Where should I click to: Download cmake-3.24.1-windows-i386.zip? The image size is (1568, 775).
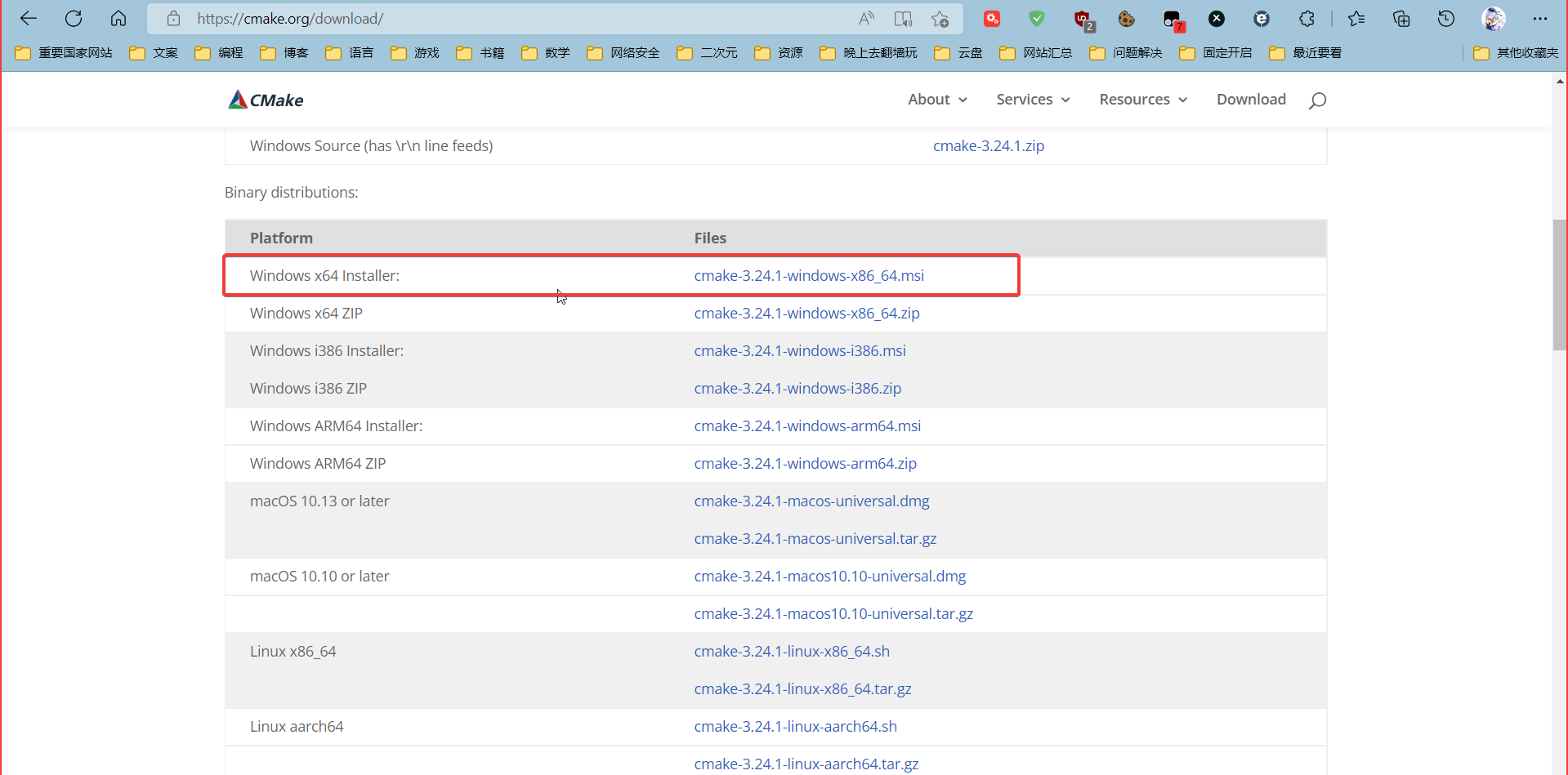[797, 389]
